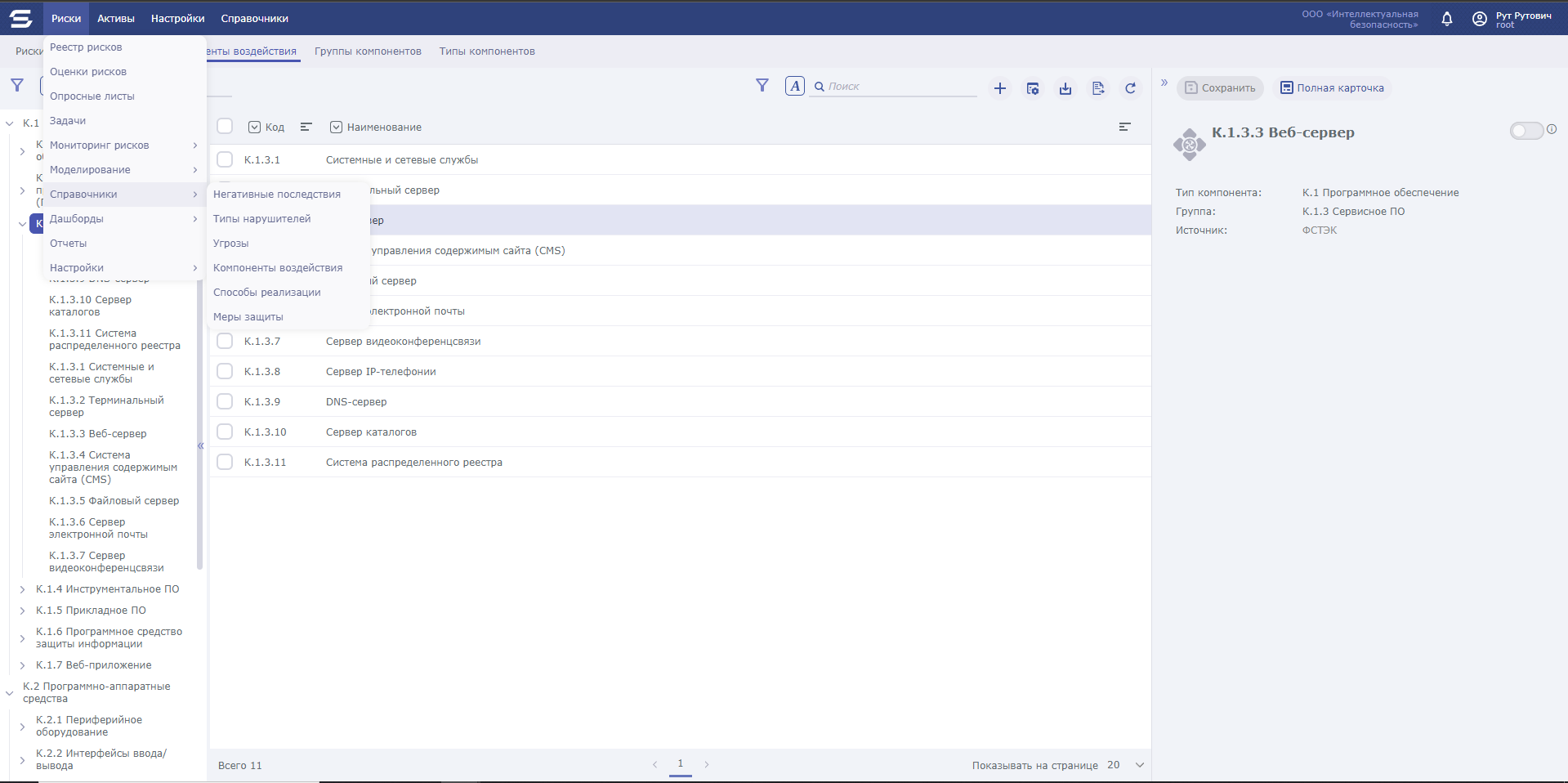Expand the К.1.4 Инструментальное ПО tree node

[22, 589]
